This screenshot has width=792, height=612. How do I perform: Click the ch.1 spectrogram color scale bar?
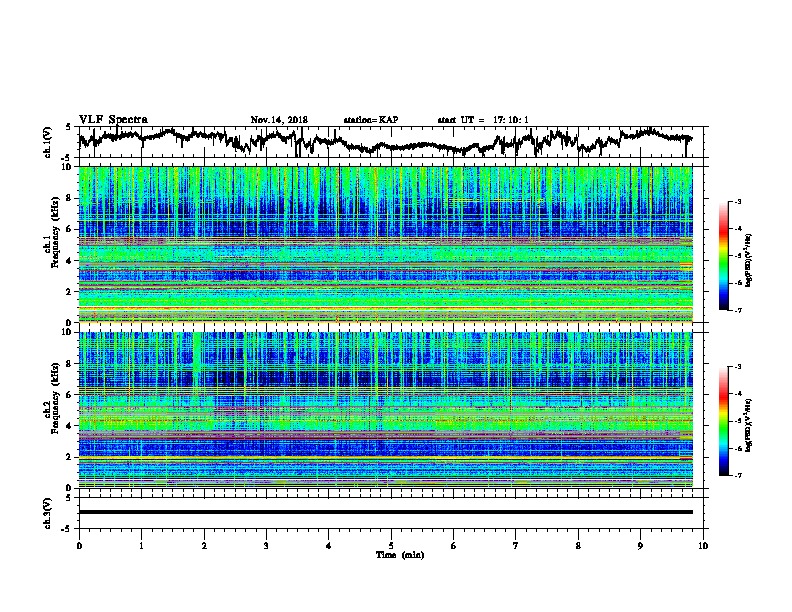pyautogui.click(x=723, y=256)
